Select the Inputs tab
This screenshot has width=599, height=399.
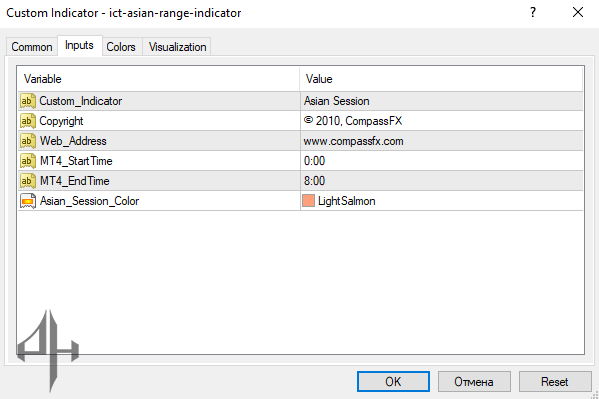79,45
